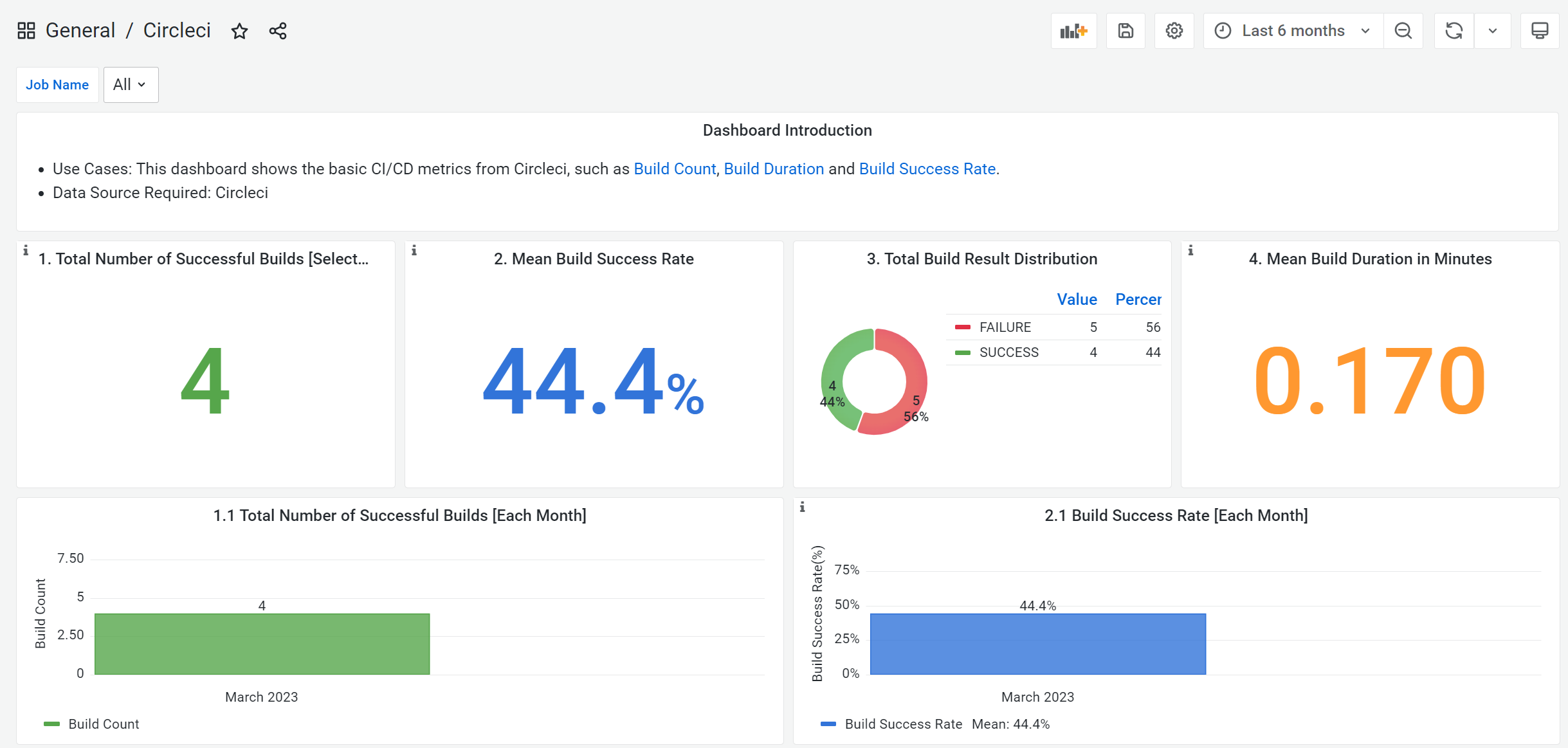Save the dashboard with the floppy icon

(x=1126, y=31)
